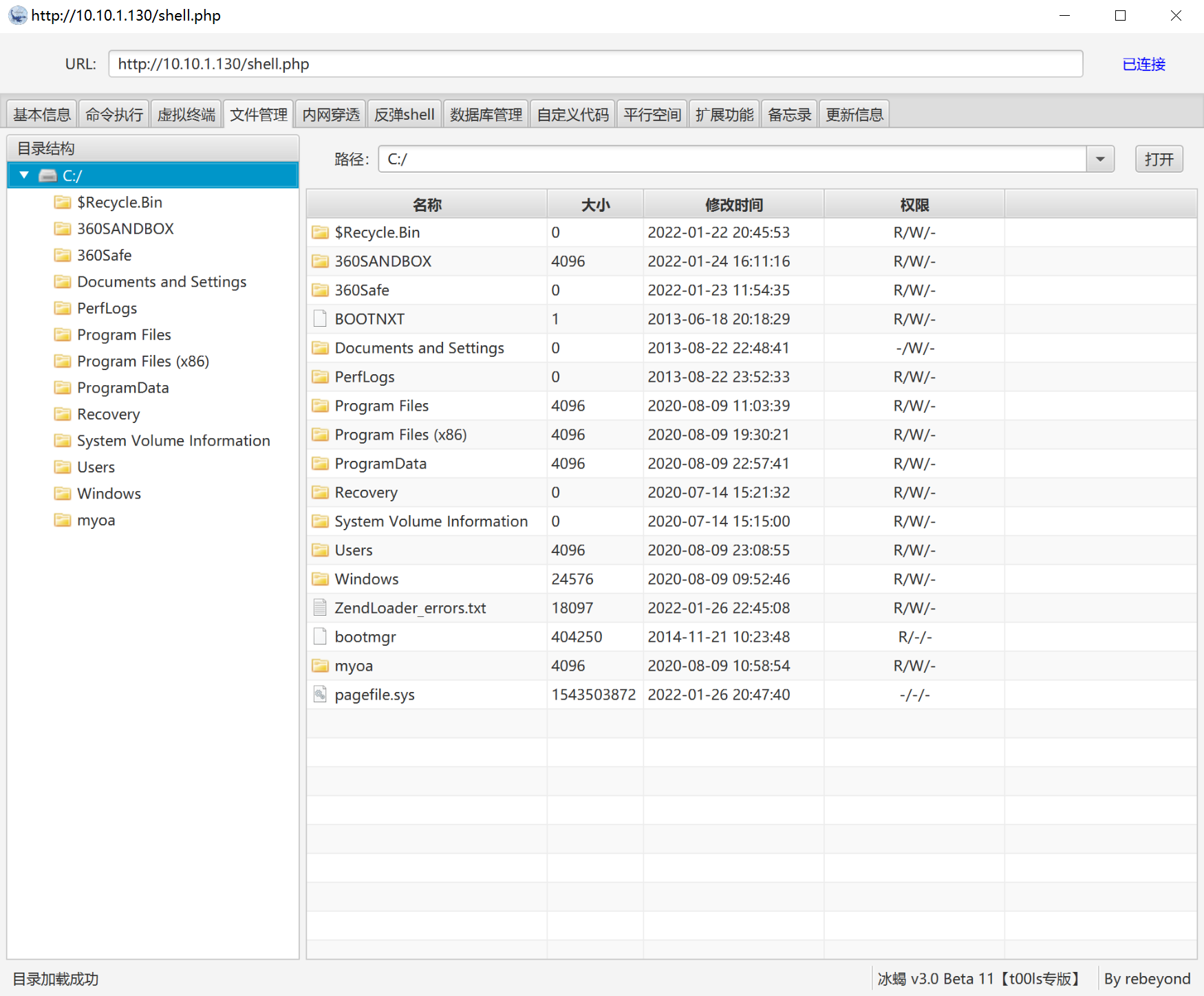The width and height of the screenshot is (1204, 996).
Task: Select System Volume Information in tree
Action: [x=173, y=440]
